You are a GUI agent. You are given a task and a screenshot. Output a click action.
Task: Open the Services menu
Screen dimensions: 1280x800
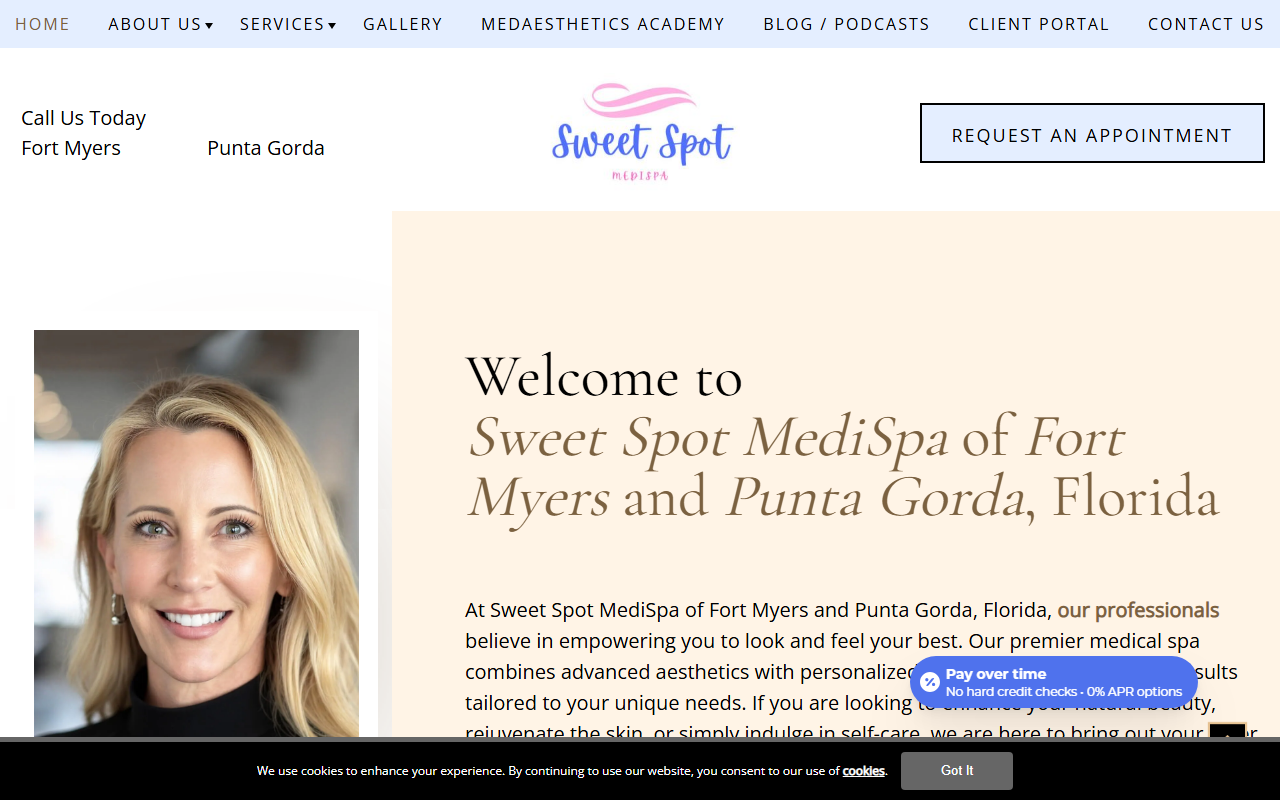point(282,24)
